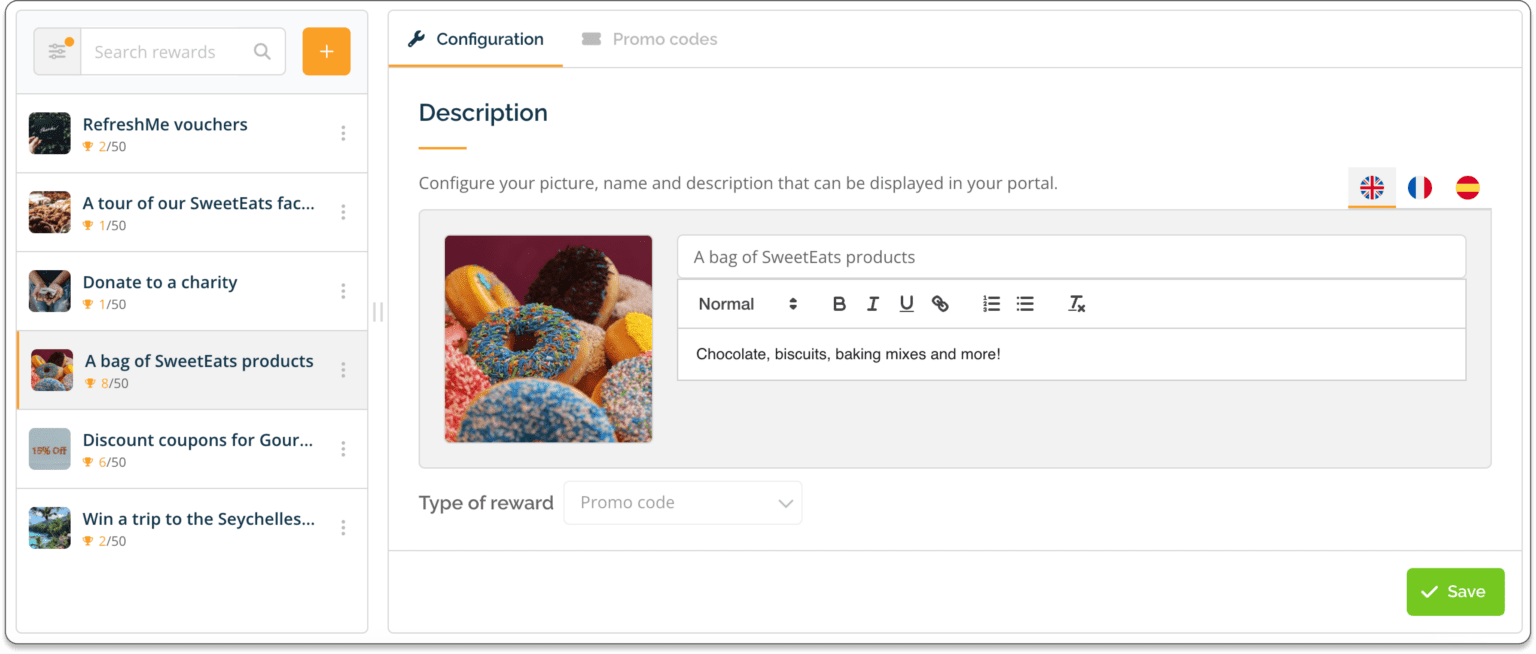The image size is (1536, 654).
Task: Apply bold formatting in description editor
Action: 839,304
